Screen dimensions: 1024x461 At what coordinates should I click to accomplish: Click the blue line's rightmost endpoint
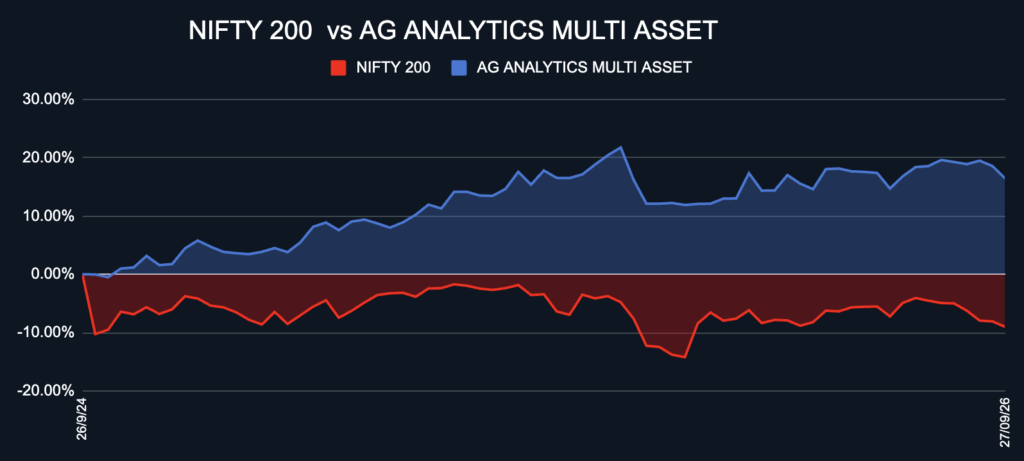[1004, 178]
